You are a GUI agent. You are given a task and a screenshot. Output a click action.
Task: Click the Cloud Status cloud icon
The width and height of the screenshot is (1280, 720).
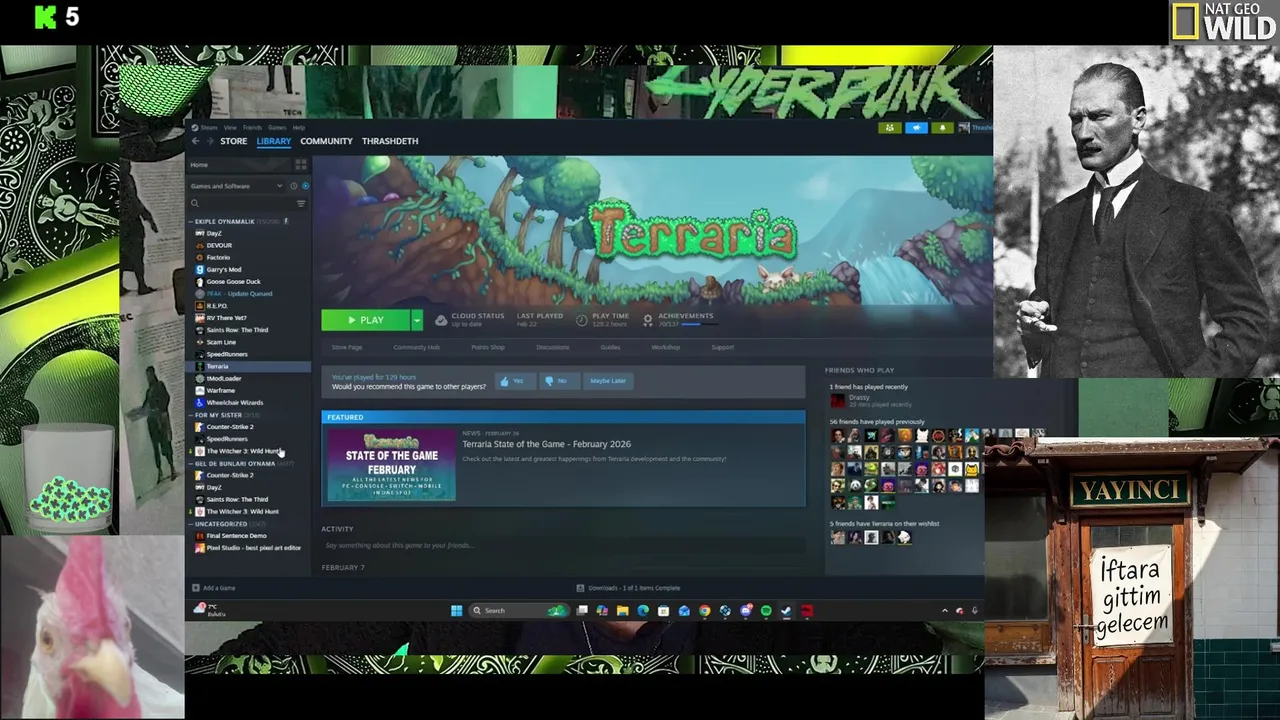[441, 320]
